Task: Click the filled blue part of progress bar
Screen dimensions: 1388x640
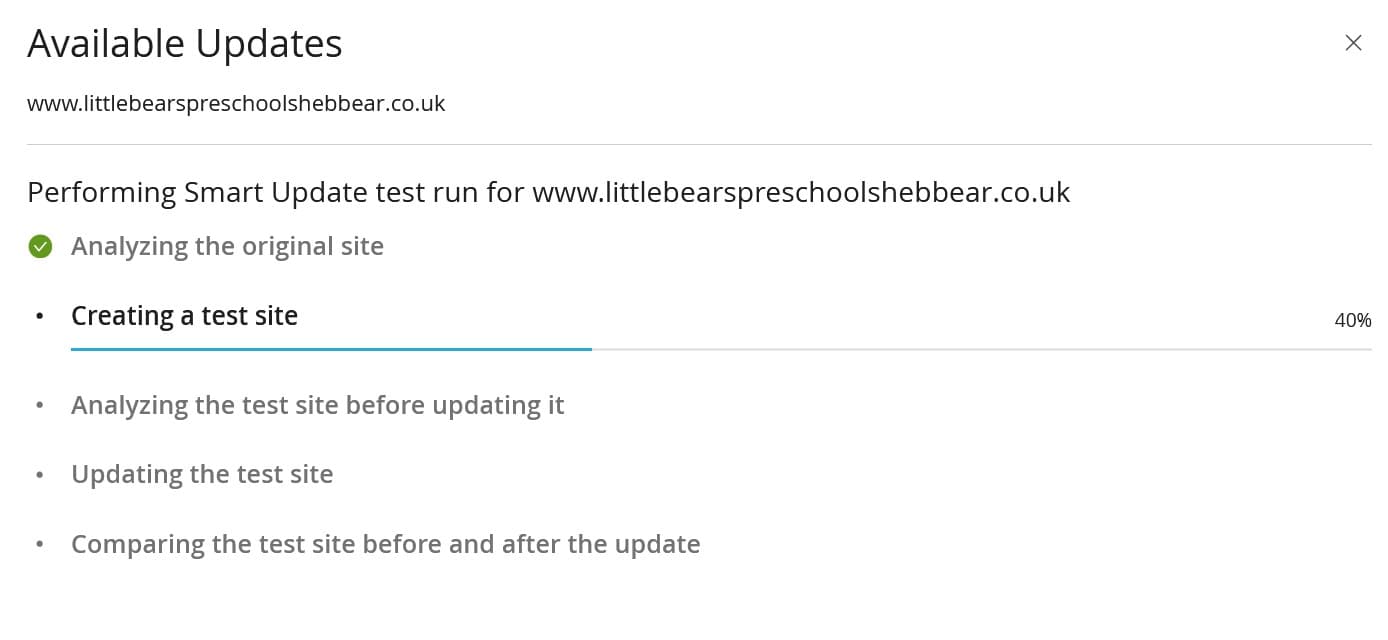Action: tap(330, 349)
